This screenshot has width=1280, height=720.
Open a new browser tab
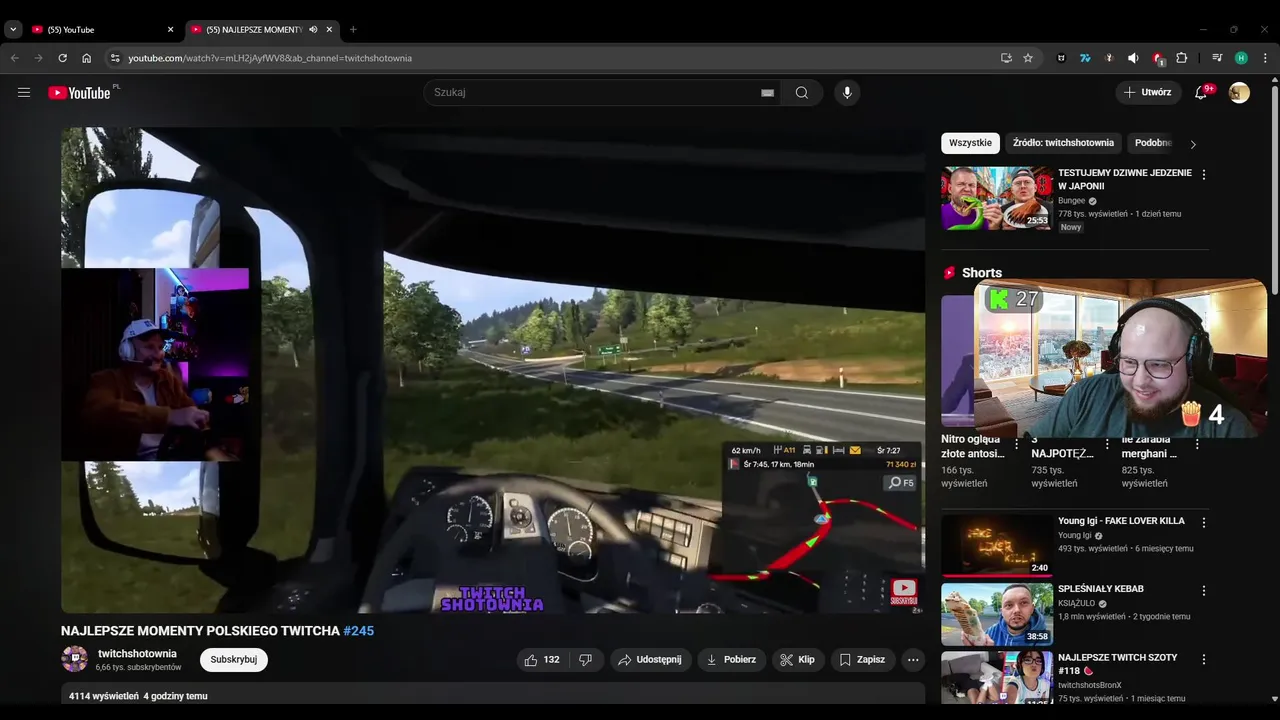click(x=353, y=30)
